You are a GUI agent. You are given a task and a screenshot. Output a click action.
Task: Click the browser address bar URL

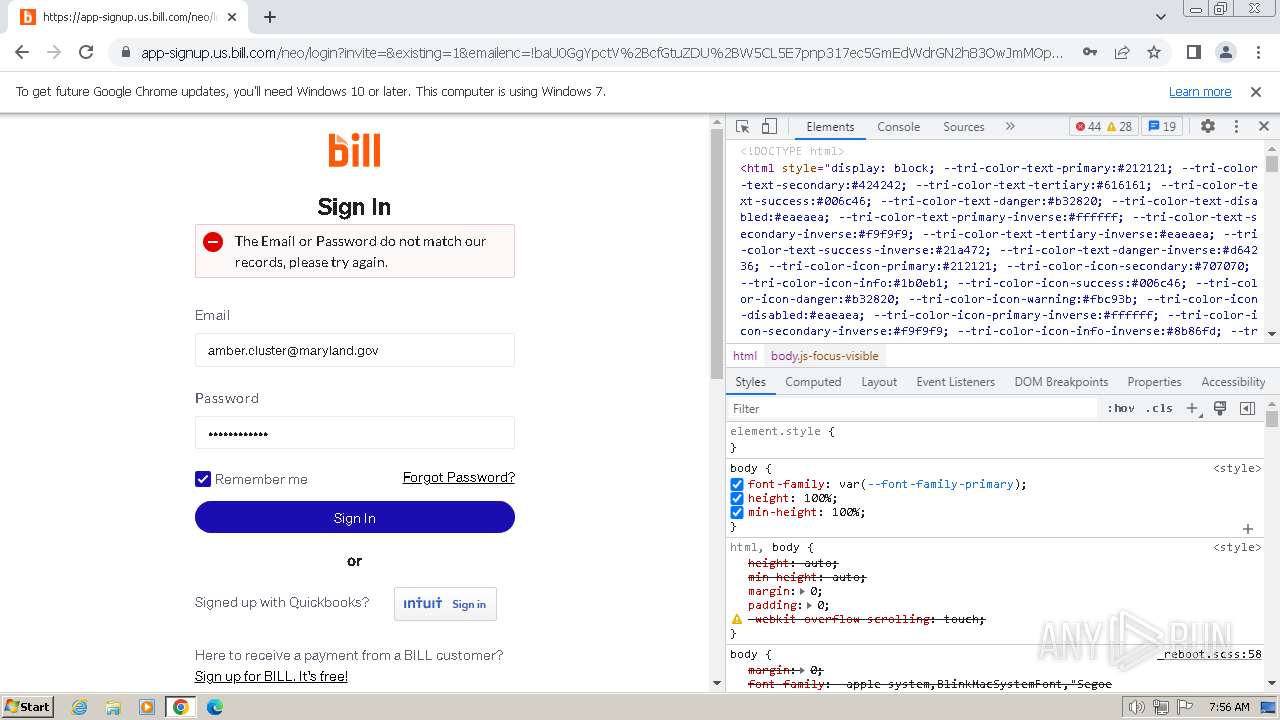pos(602,52)
